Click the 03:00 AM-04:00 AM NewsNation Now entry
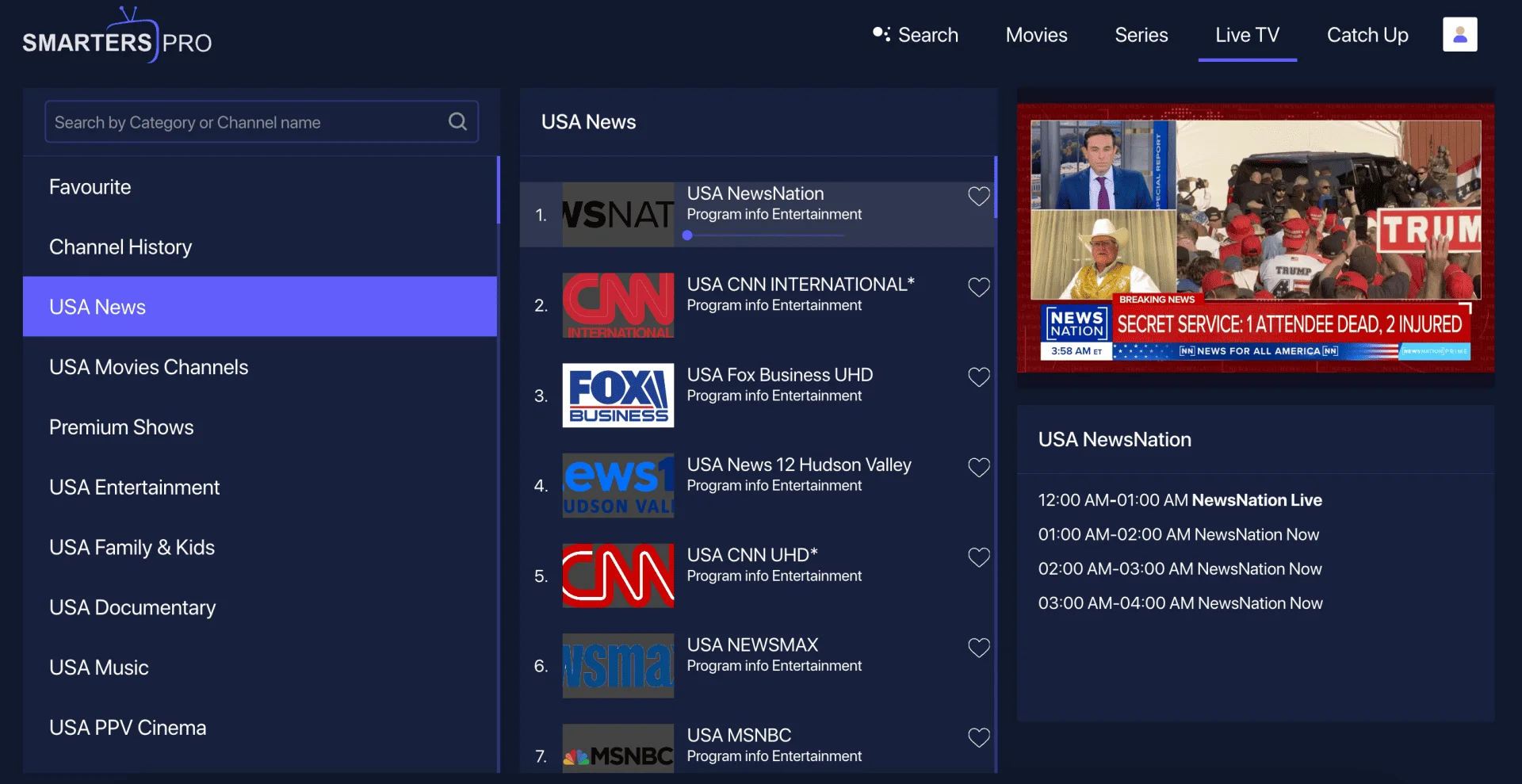 click(x=1180, y=603)
